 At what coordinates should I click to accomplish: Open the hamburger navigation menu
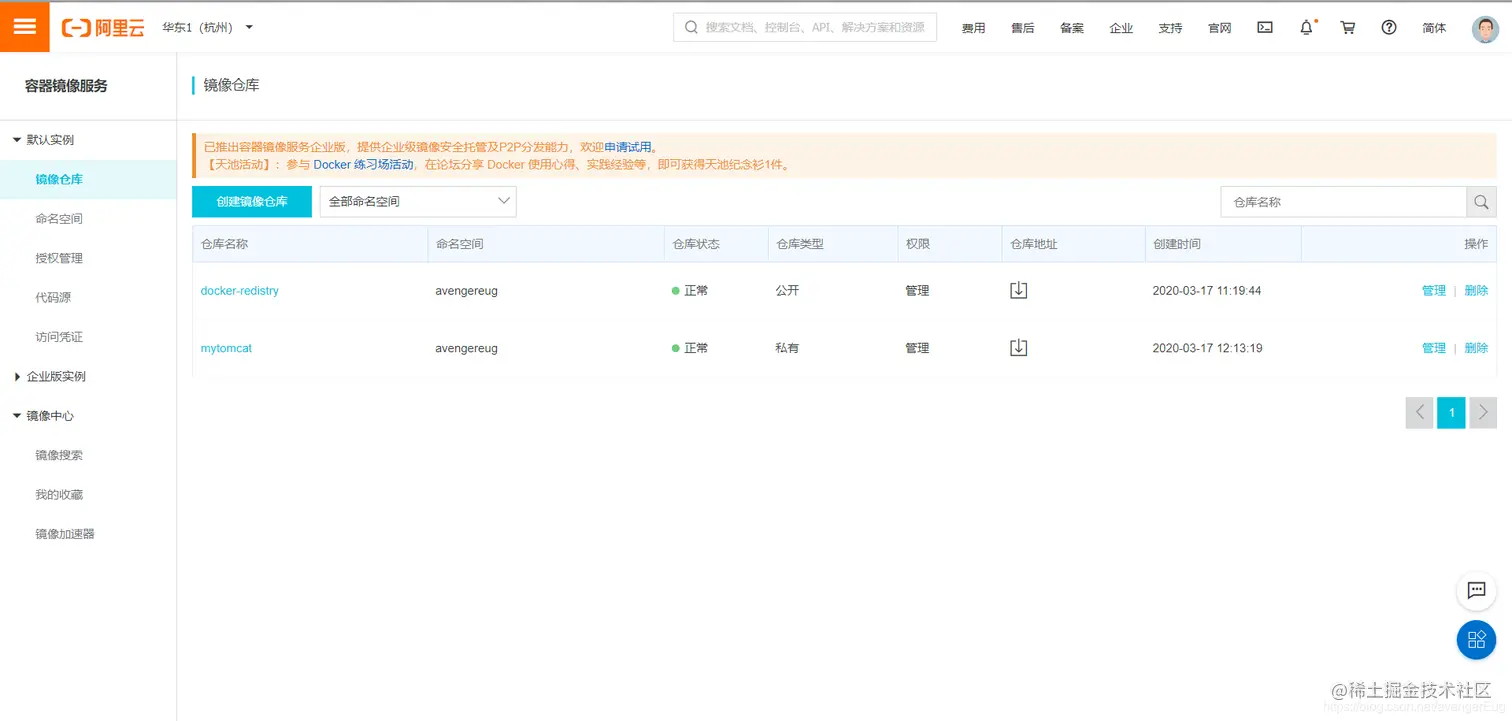pos(24,26)
